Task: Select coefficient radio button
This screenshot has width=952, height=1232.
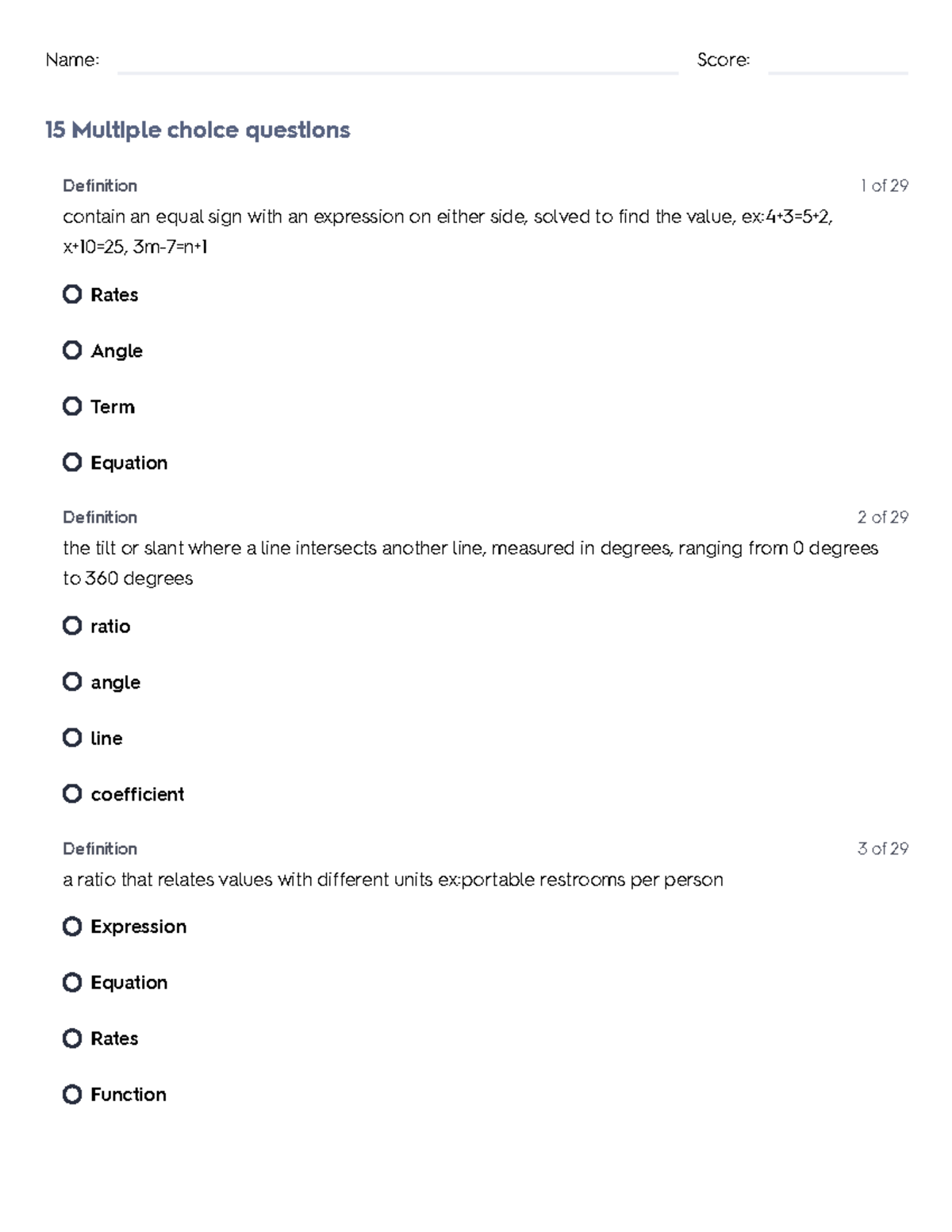Action: [x=72, y=794]
